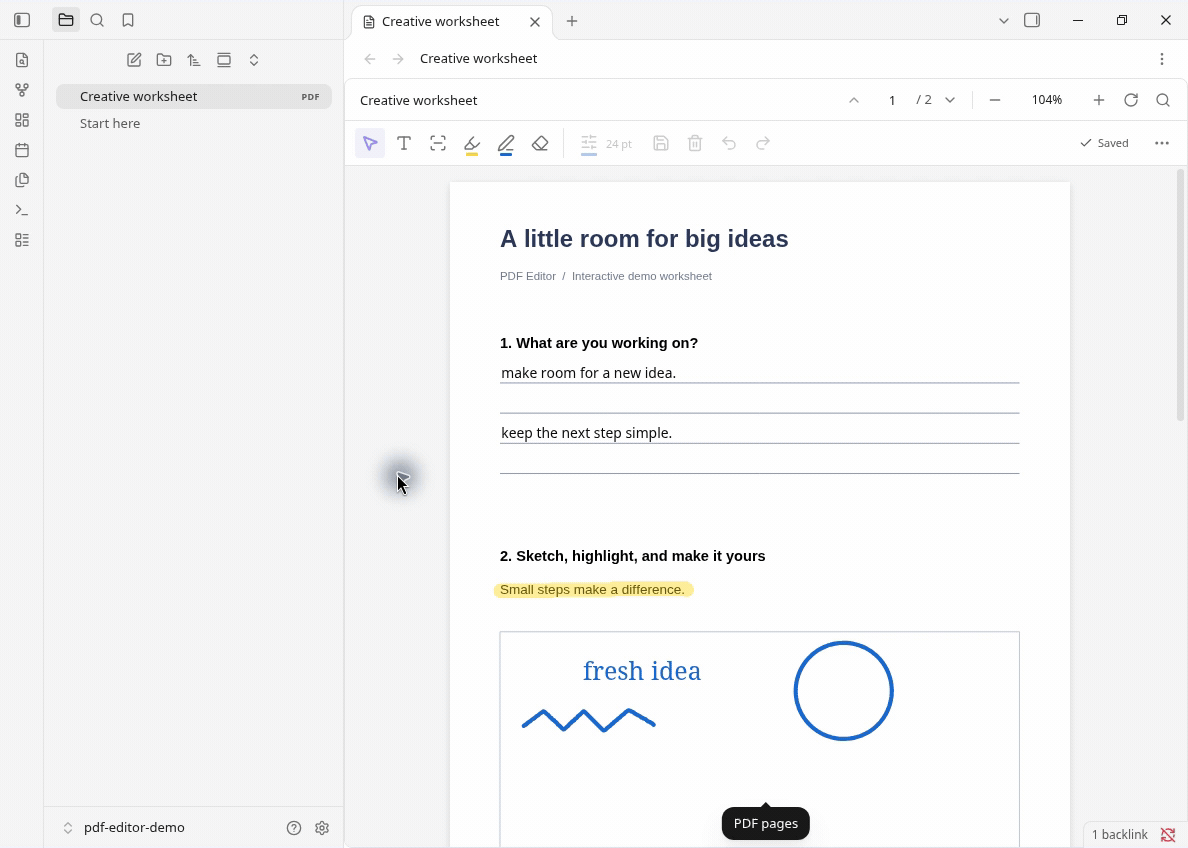Save annotations floppy disk icon
Screen dimensions: 1188x848
click(x=661, y=143)
